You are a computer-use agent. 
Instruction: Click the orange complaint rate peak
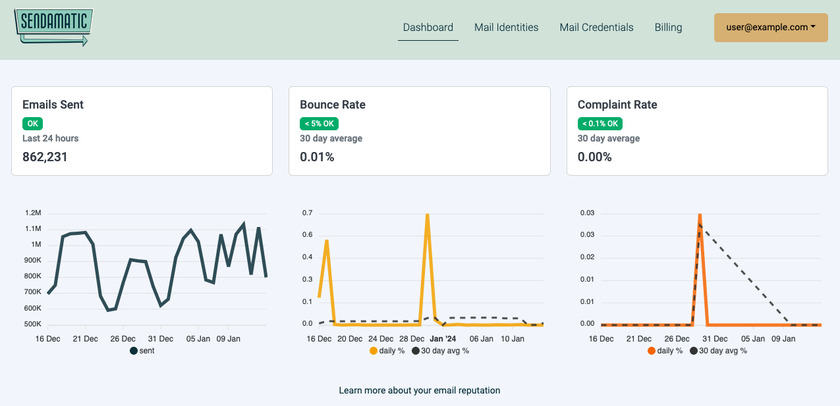[699, 216]
